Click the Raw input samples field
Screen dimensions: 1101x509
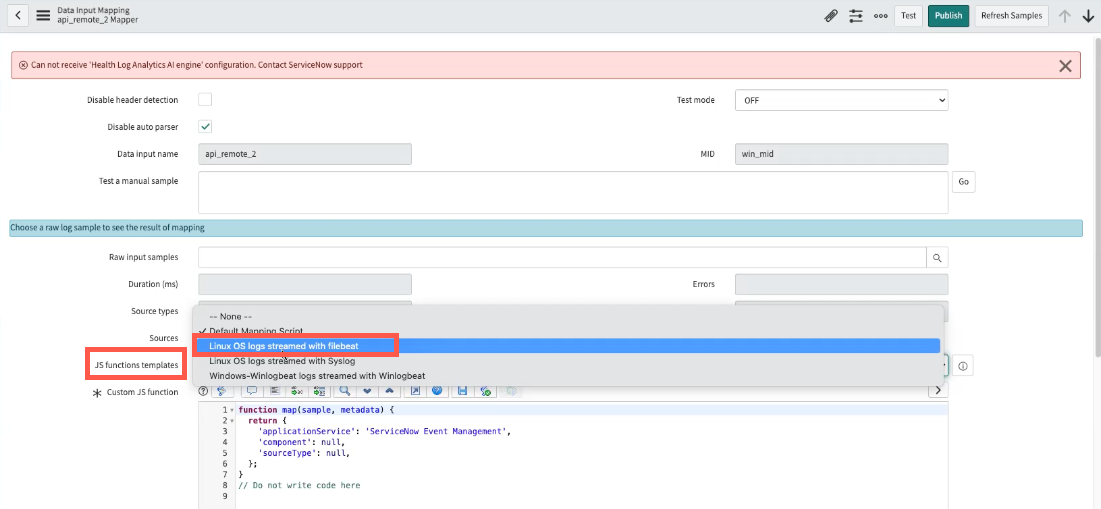(562, 258)
